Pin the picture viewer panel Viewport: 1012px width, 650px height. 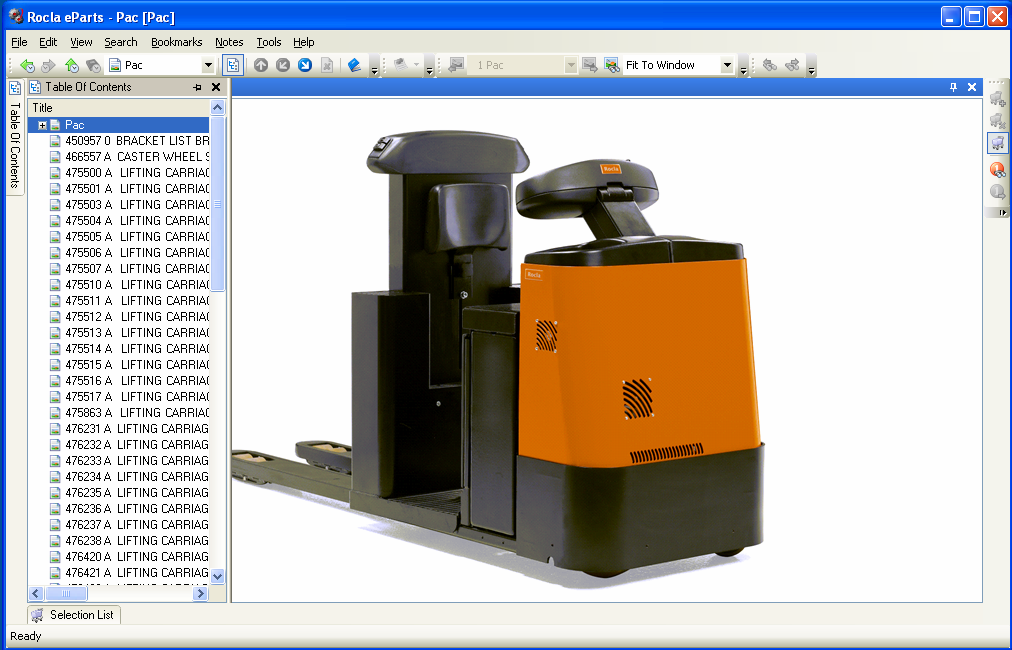coord(953,87)
